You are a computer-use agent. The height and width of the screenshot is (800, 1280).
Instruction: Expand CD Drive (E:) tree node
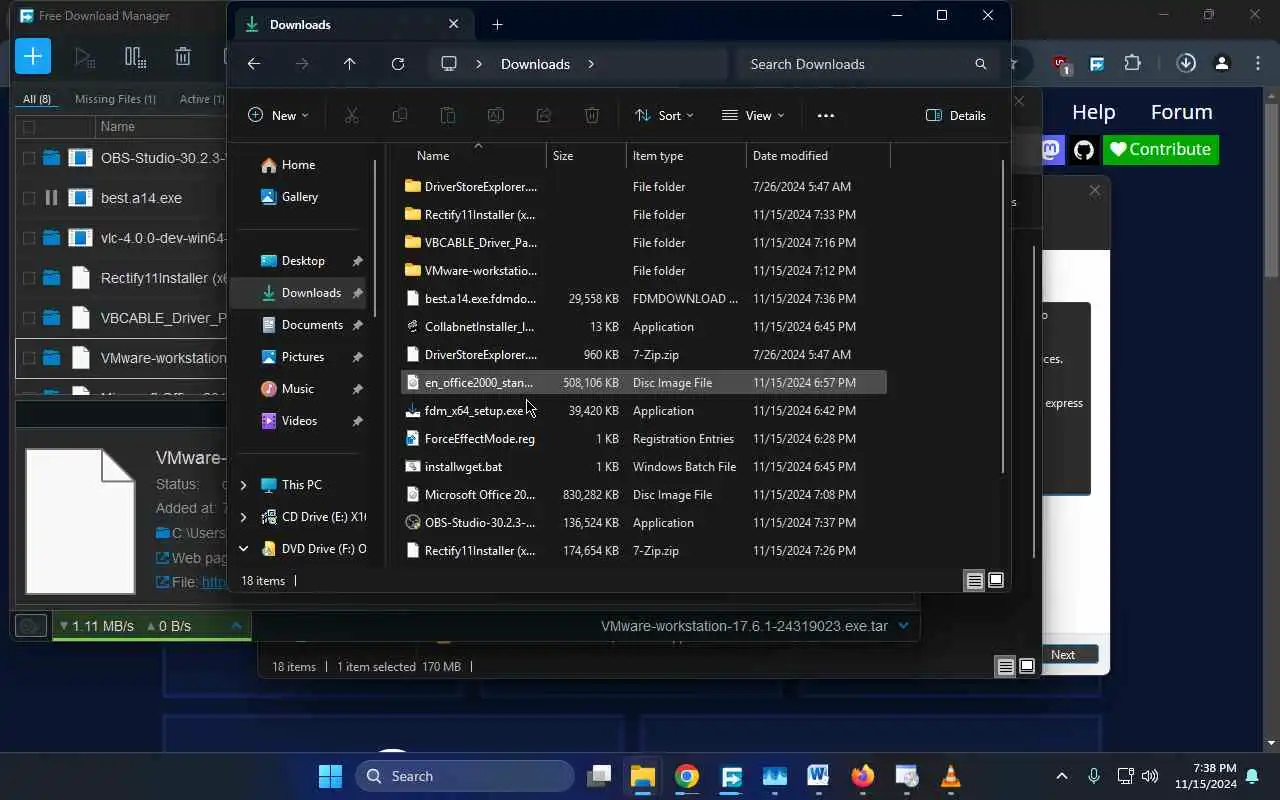(x=243, y=517)
